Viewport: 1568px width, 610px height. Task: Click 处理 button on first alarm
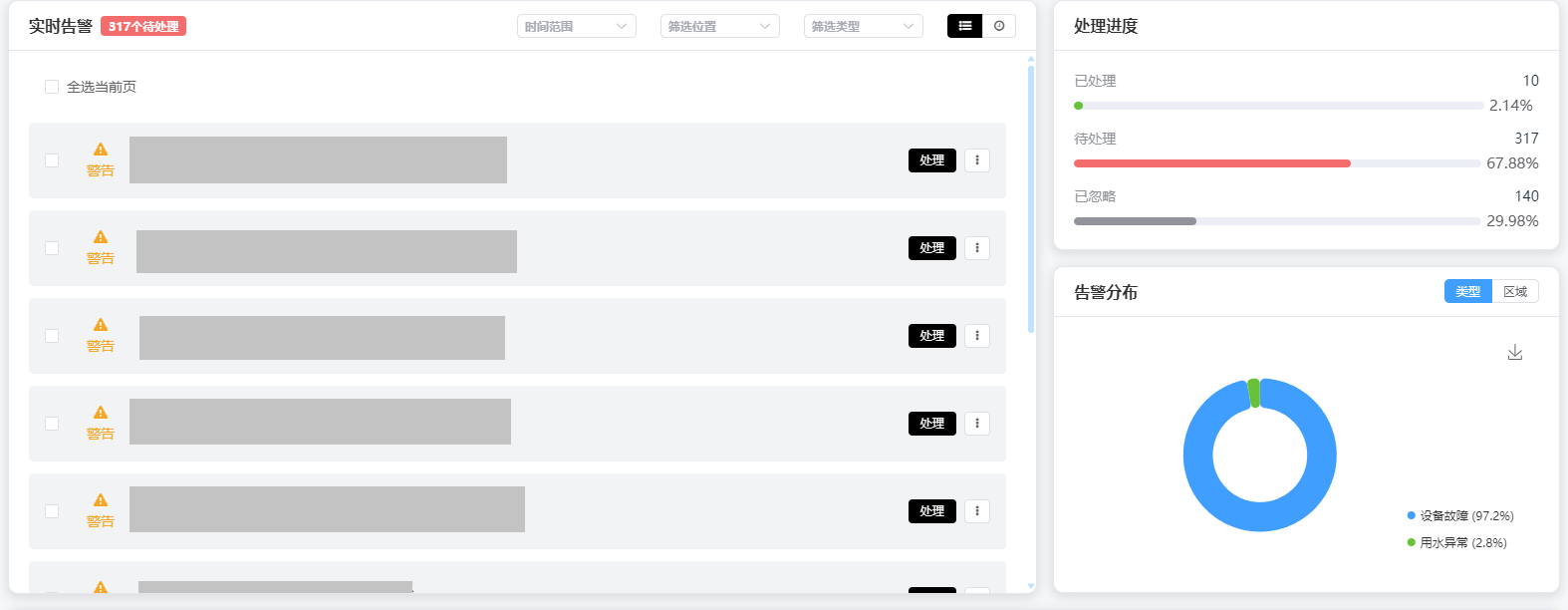[x=931, y=160]
